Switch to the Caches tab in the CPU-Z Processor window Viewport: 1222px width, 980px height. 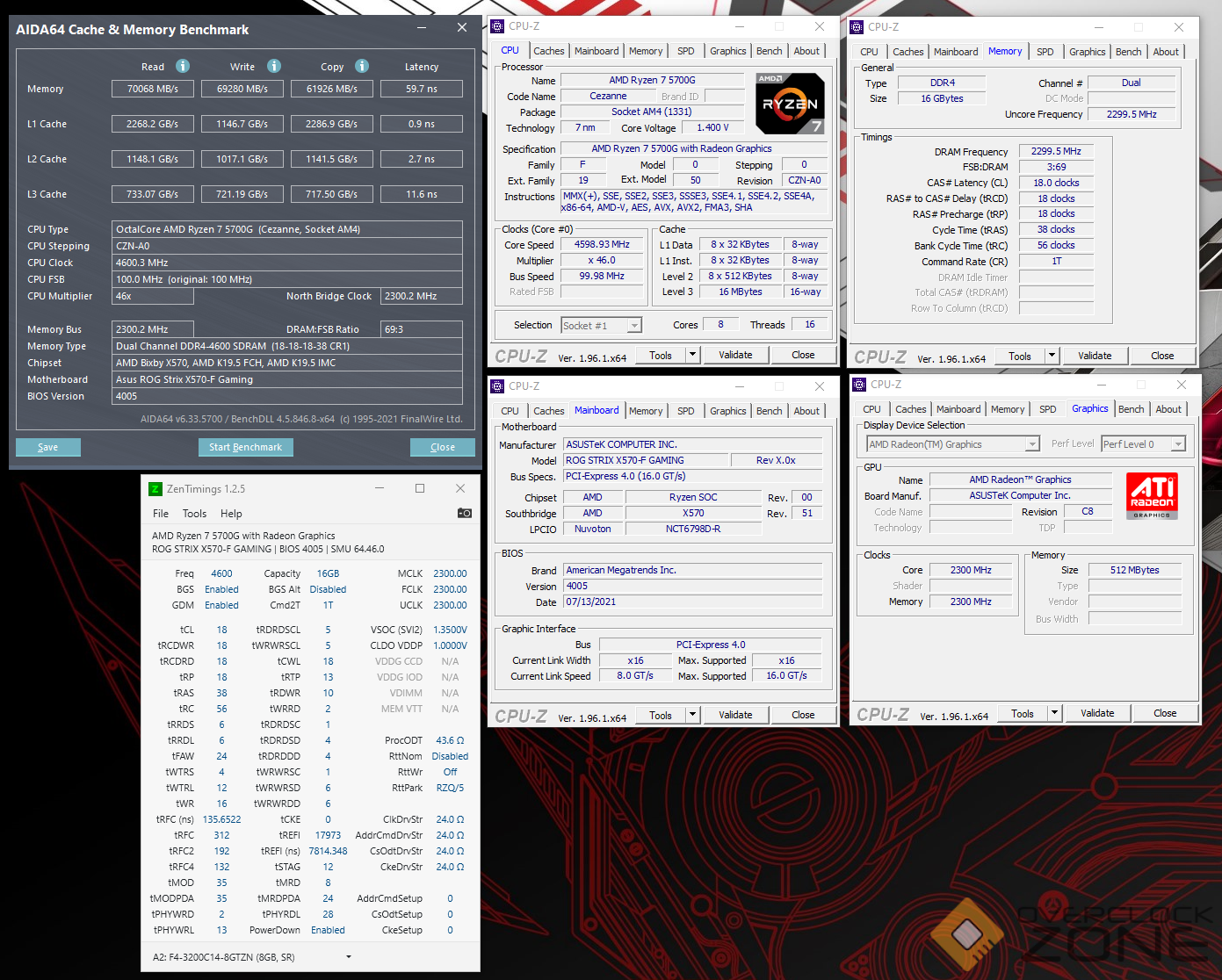point(549,51)
